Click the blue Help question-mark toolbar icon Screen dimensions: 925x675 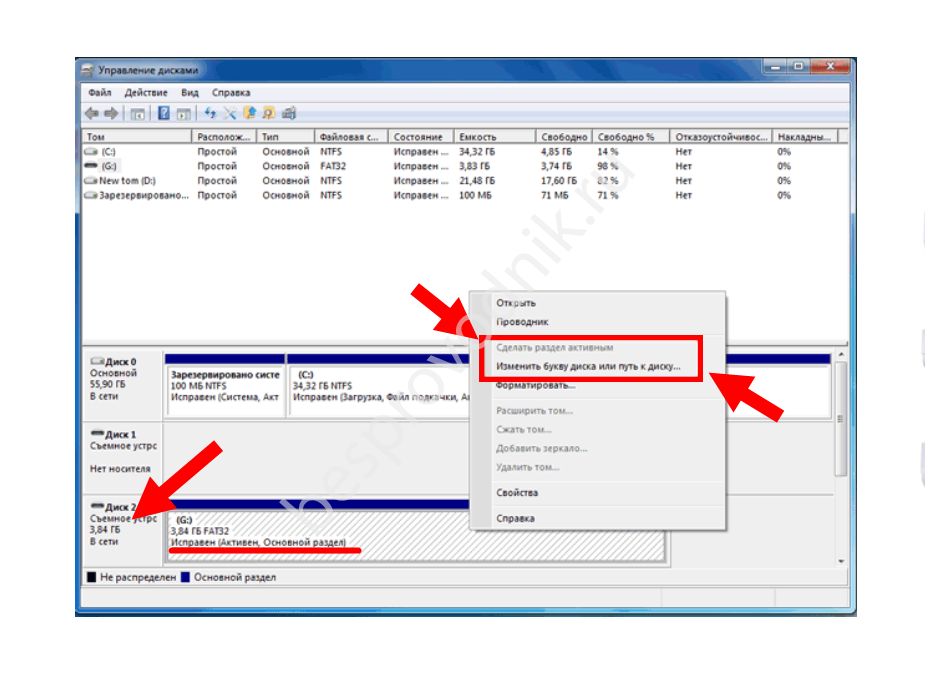click(x=163, y=113)
